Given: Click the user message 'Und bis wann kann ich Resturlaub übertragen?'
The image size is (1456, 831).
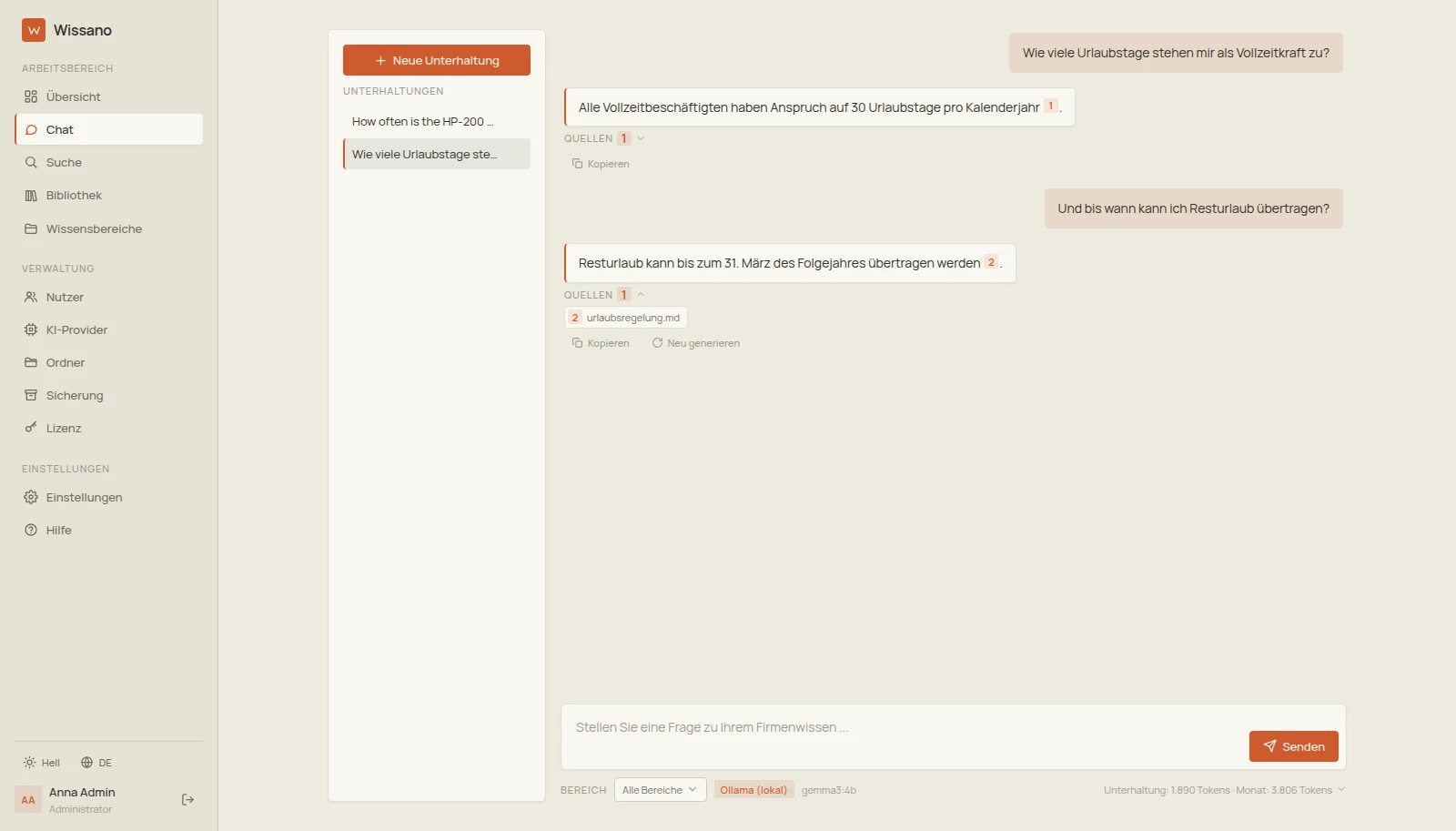Looking at the screenshot, I should [1193, 208].
